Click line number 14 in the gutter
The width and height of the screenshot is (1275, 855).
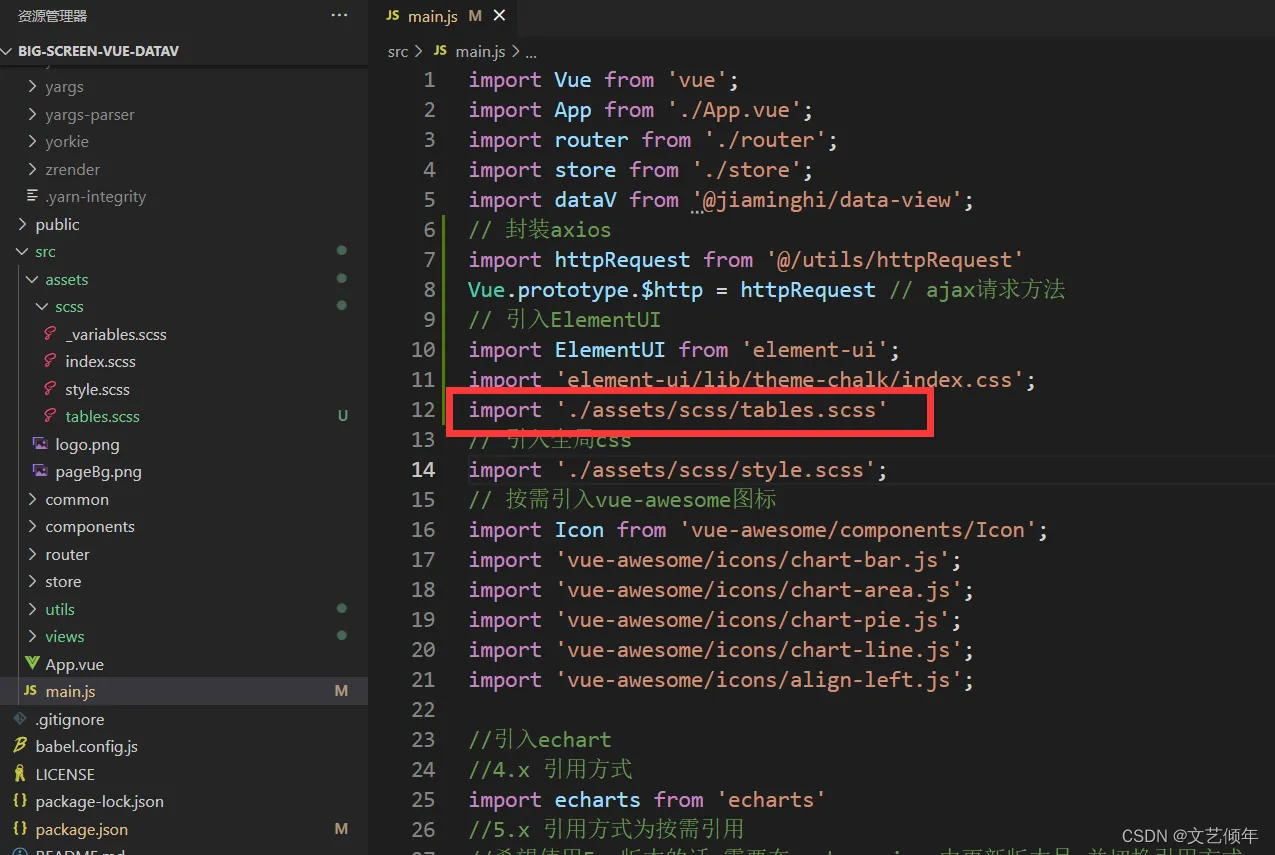pos(424,470)
